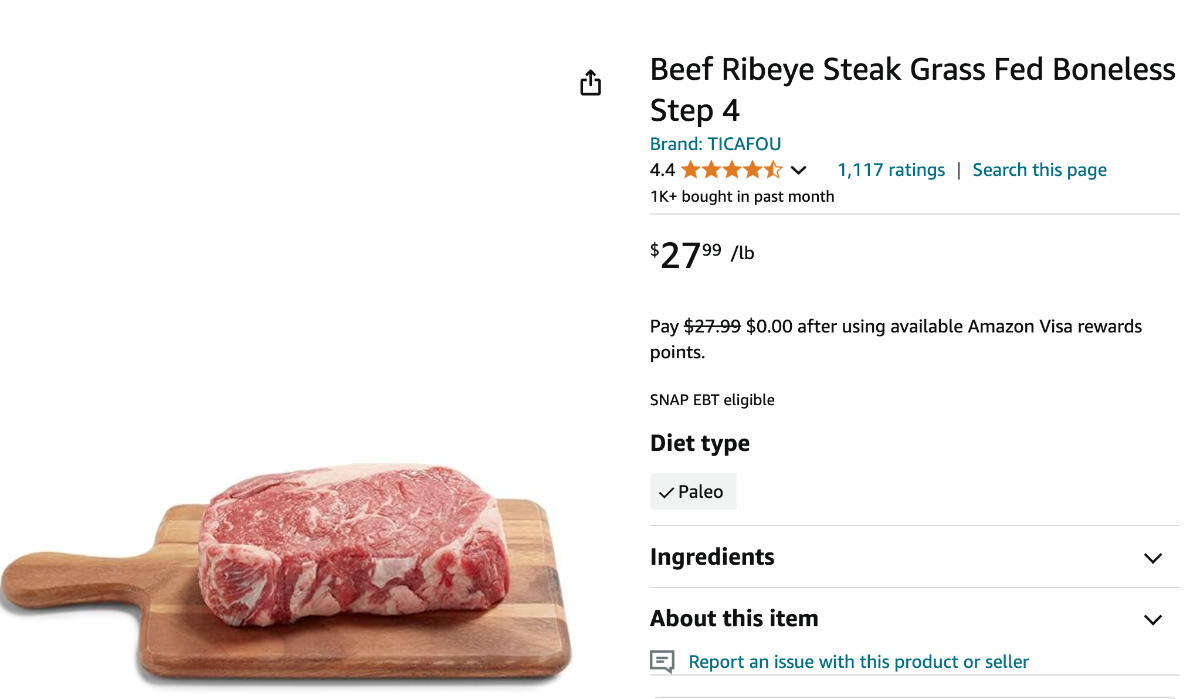View the 1,117 ratings link
Image resolution: width=1200 pixels, height=699 pixels.
point(891,170)
